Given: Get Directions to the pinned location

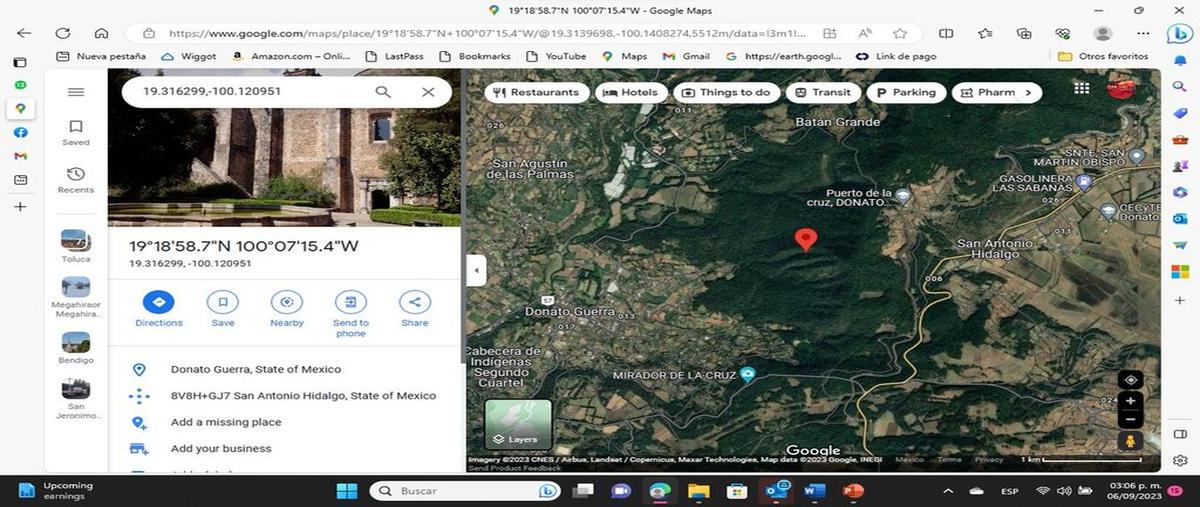Looking at the screenshot, I should click(x=159, y=308).
